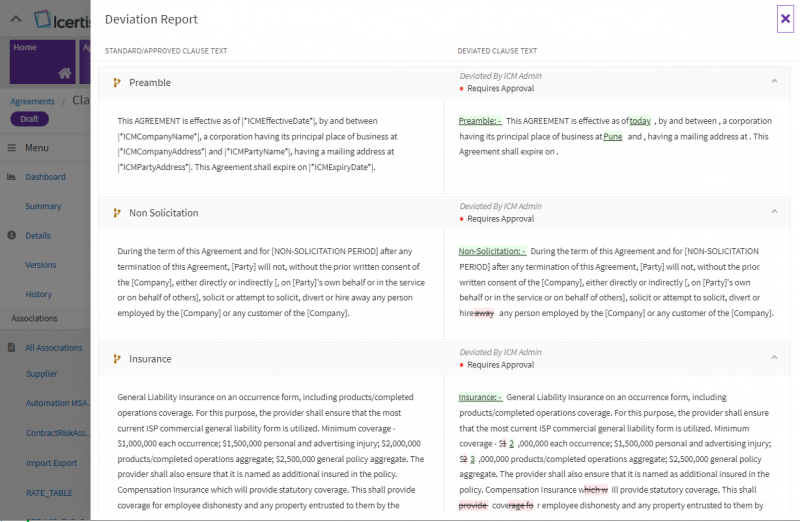Collapse the Non Solicitation clause section
The image size is (800, 522).
(x=774, y=211)
